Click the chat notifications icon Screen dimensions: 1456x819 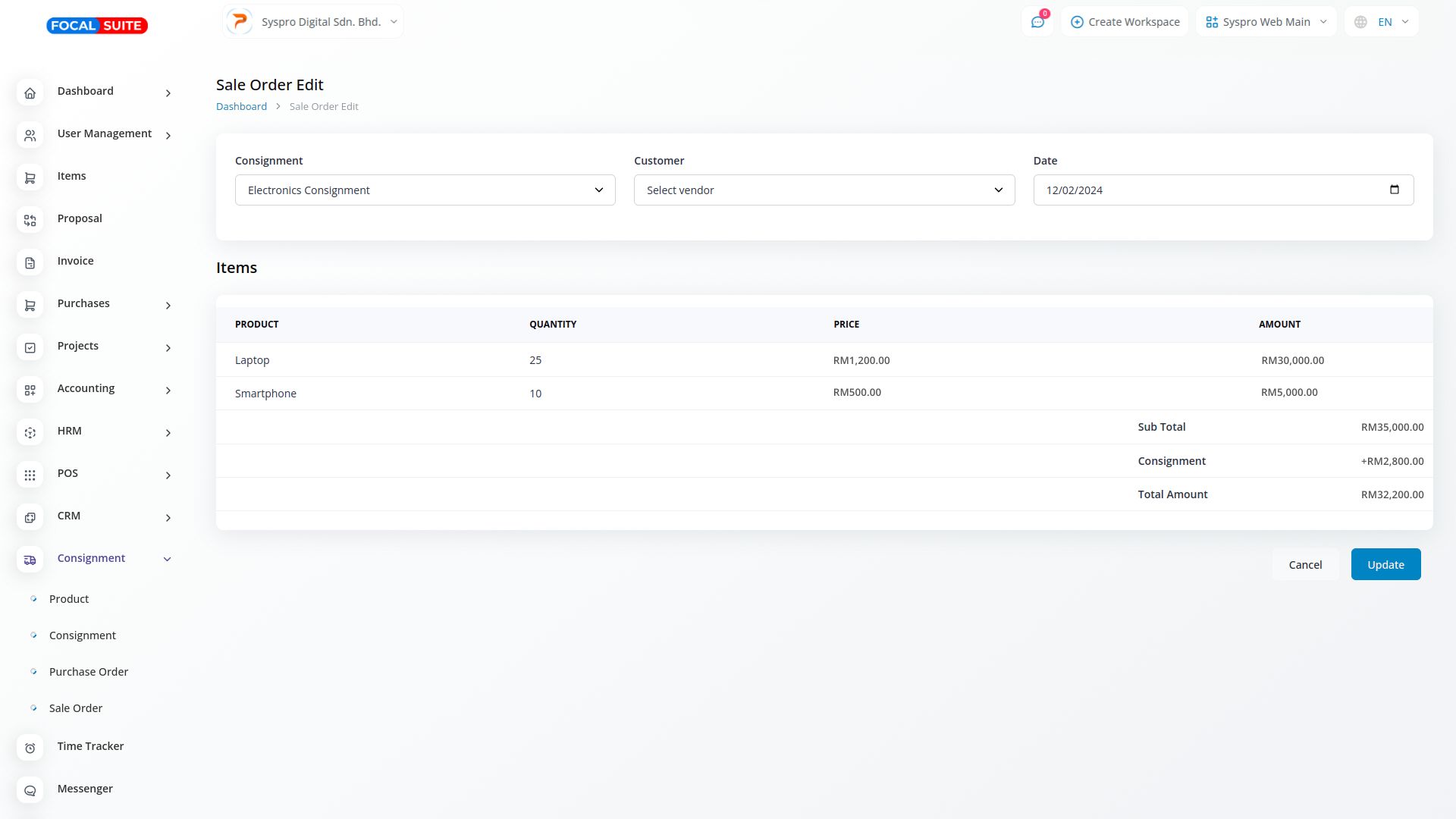click(1037, 22)
